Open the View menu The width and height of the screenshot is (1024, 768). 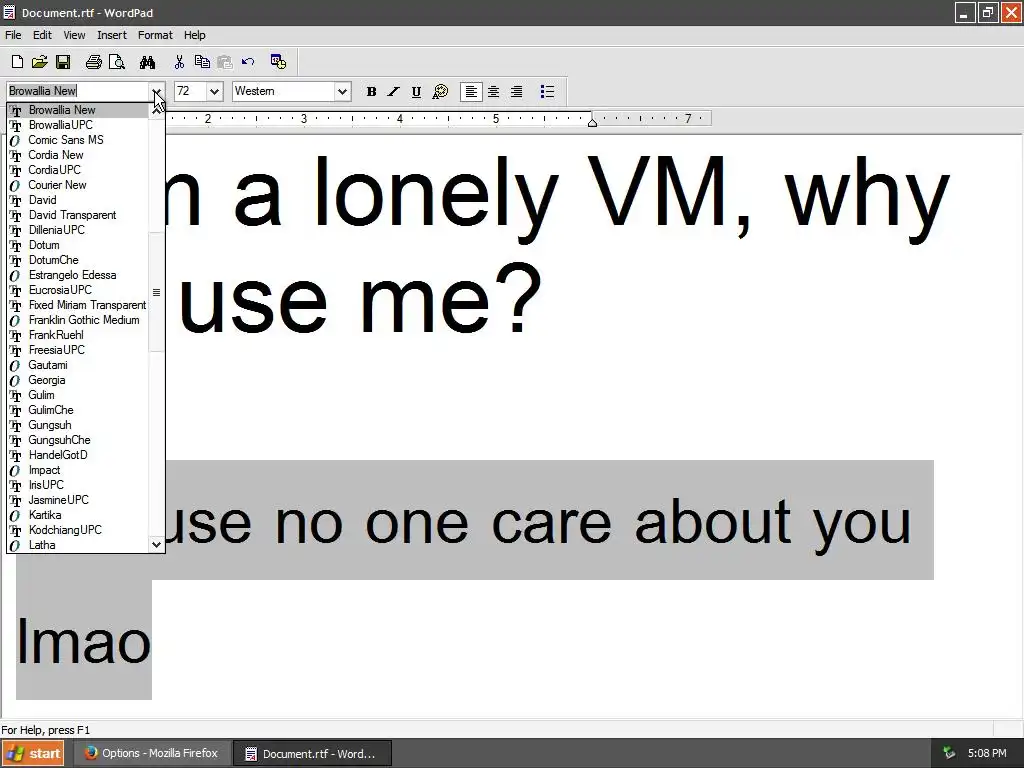tap(74, 35)
